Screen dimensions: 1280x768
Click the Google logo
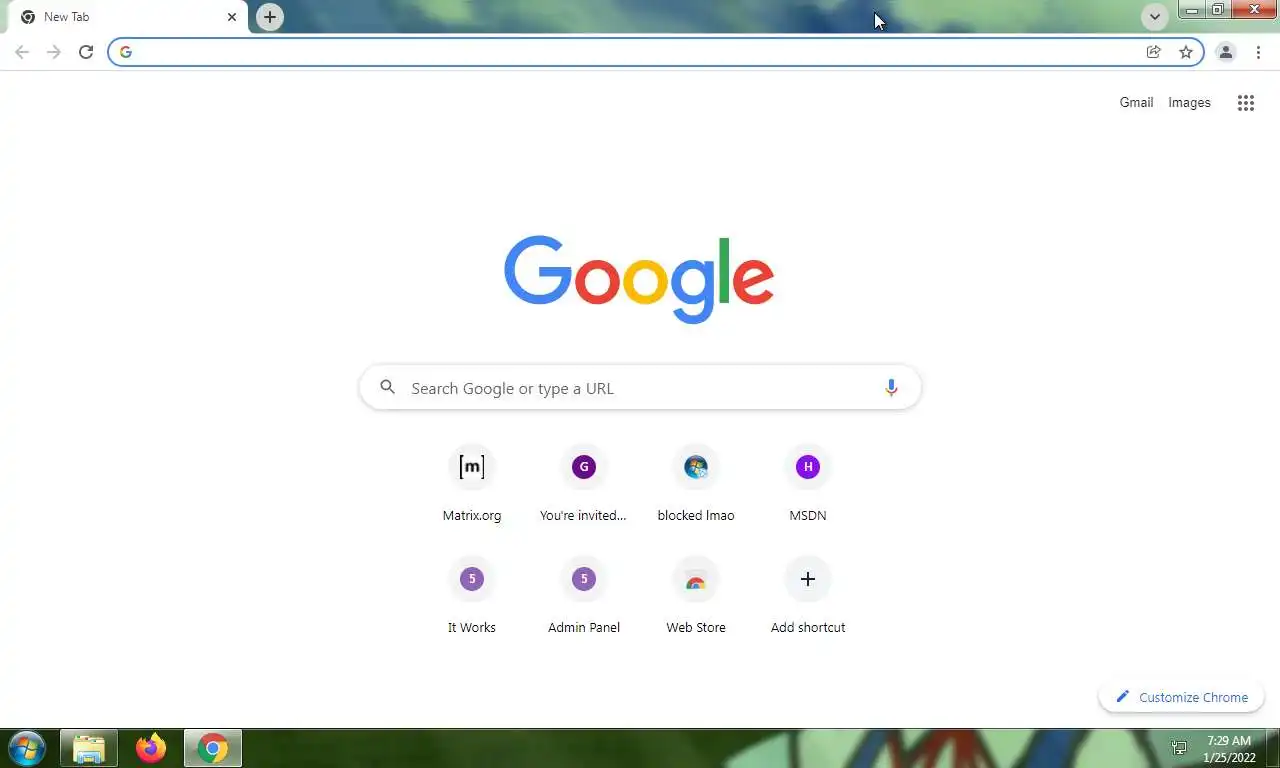coord(639,279)
